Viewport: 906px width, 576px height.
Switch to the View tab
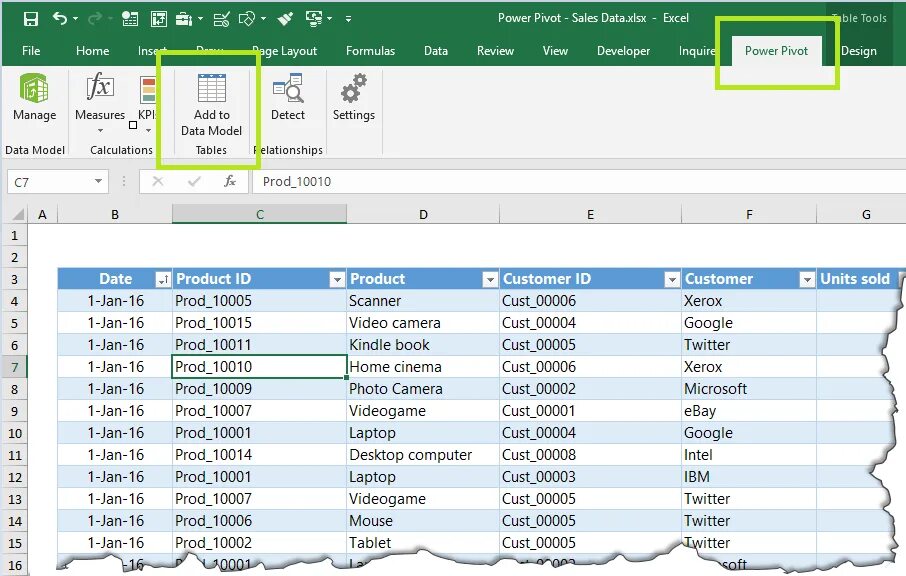555,51
